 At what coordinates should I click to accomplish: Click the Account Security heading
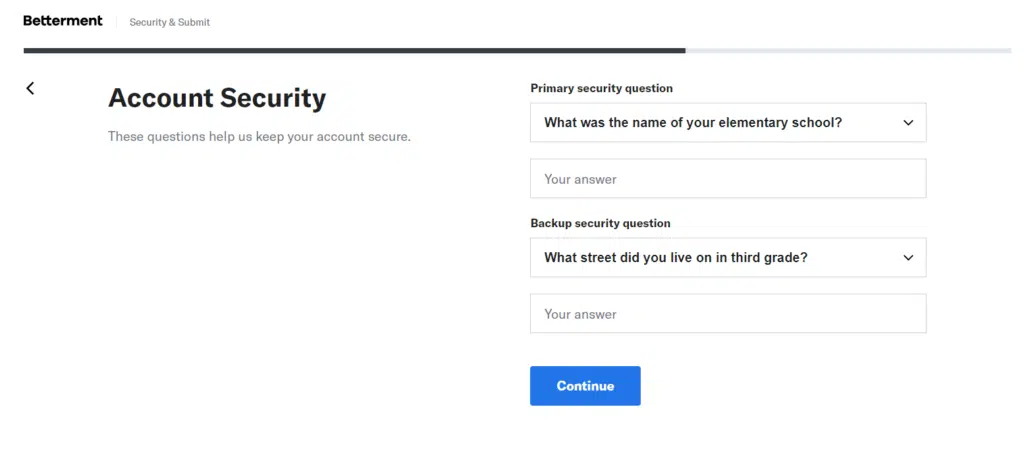(217, 98)
